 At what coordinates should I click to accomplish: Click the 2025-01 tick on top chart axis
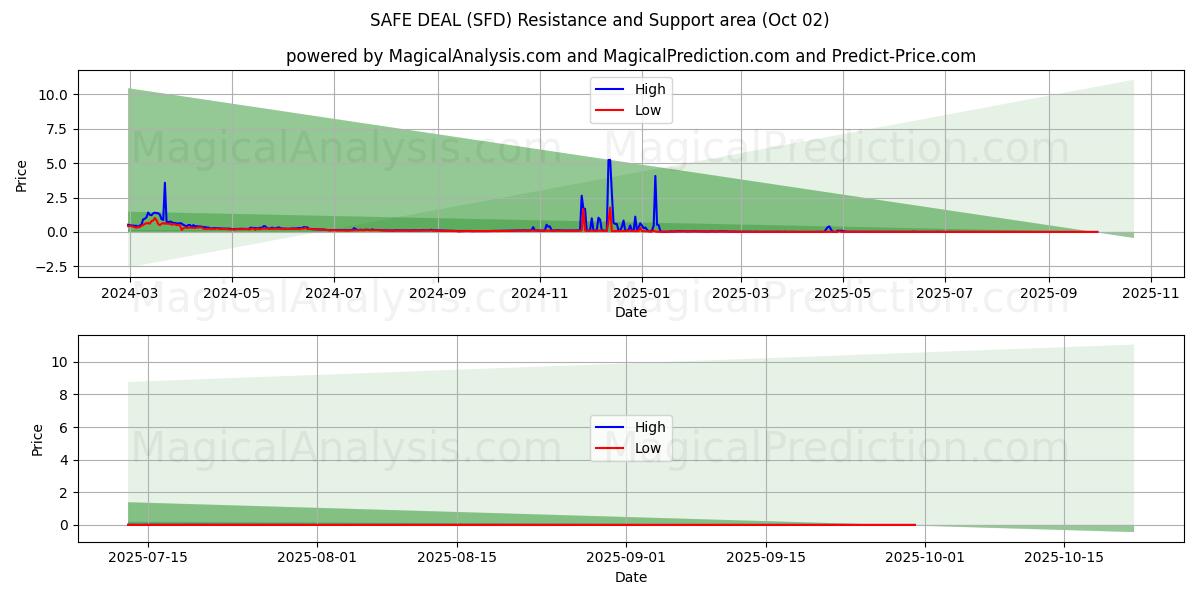pyautogui.click(x=641, y=294)
